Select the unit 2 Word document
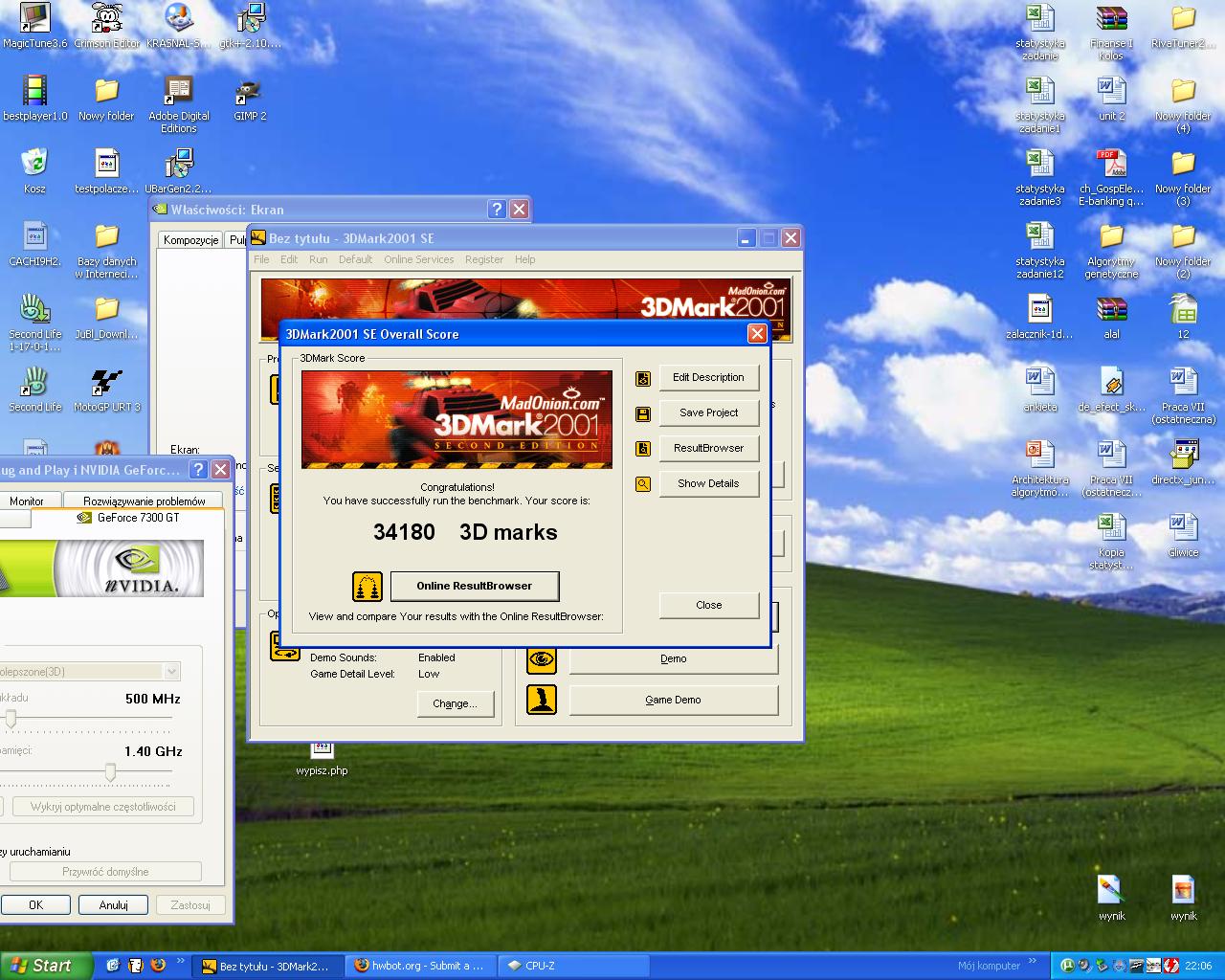The image size is (1225, 980). pos(1111,100)
